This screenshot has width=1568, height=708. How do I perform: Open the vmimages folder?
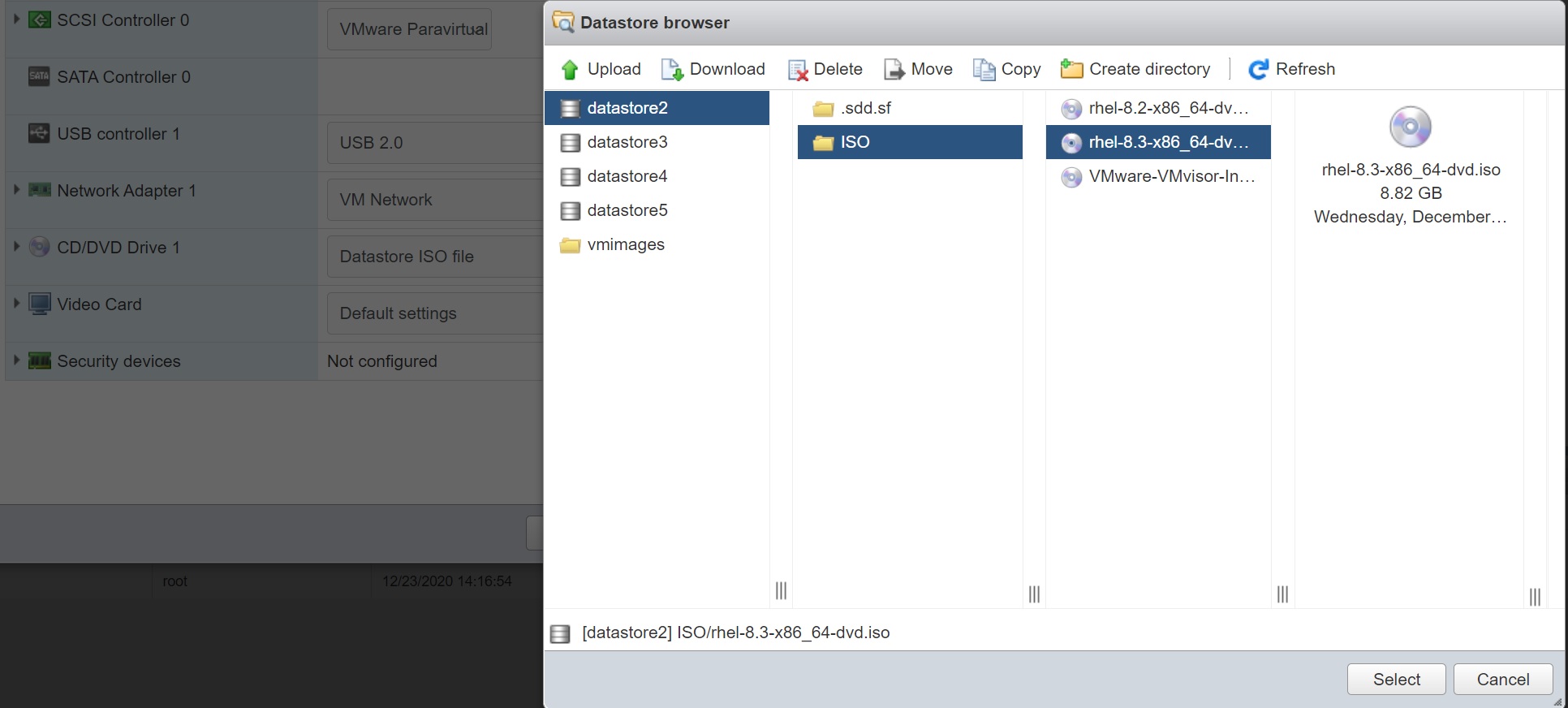pyautogui.click(x=657, y=244)
